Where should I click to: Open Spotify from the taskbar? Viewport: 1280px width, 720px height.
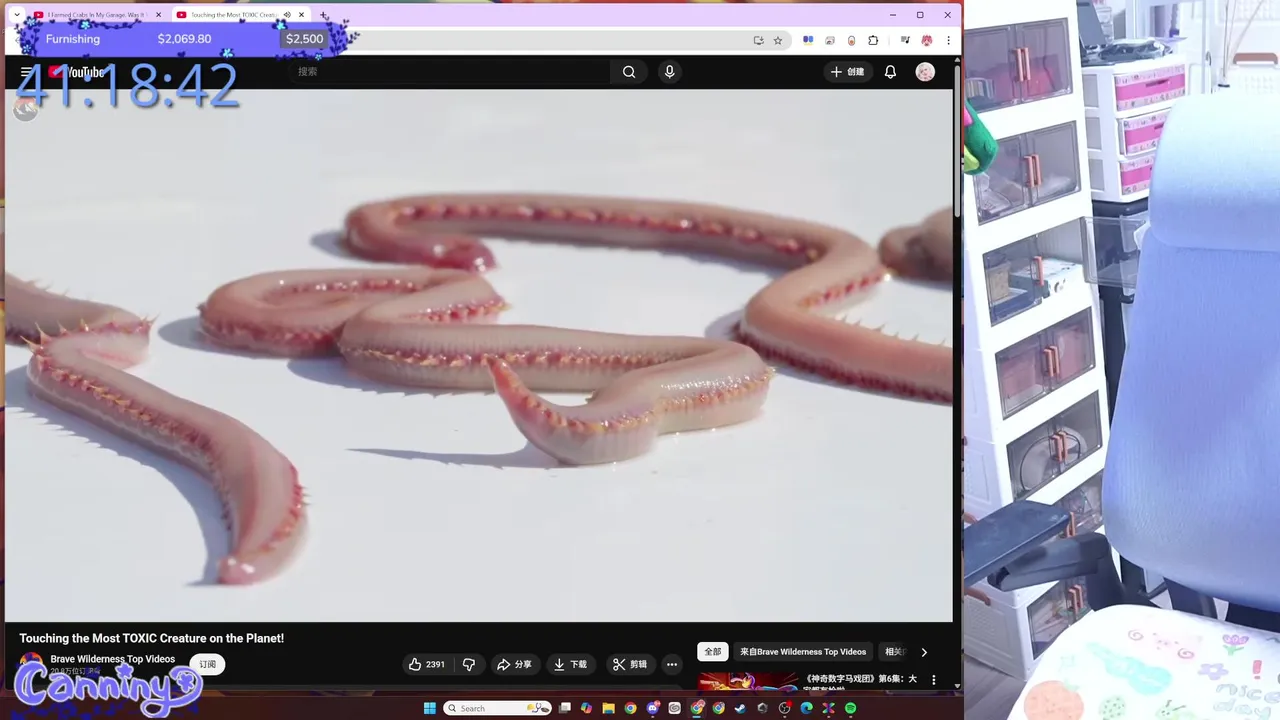pyautogui.click(x=851, y=708)
